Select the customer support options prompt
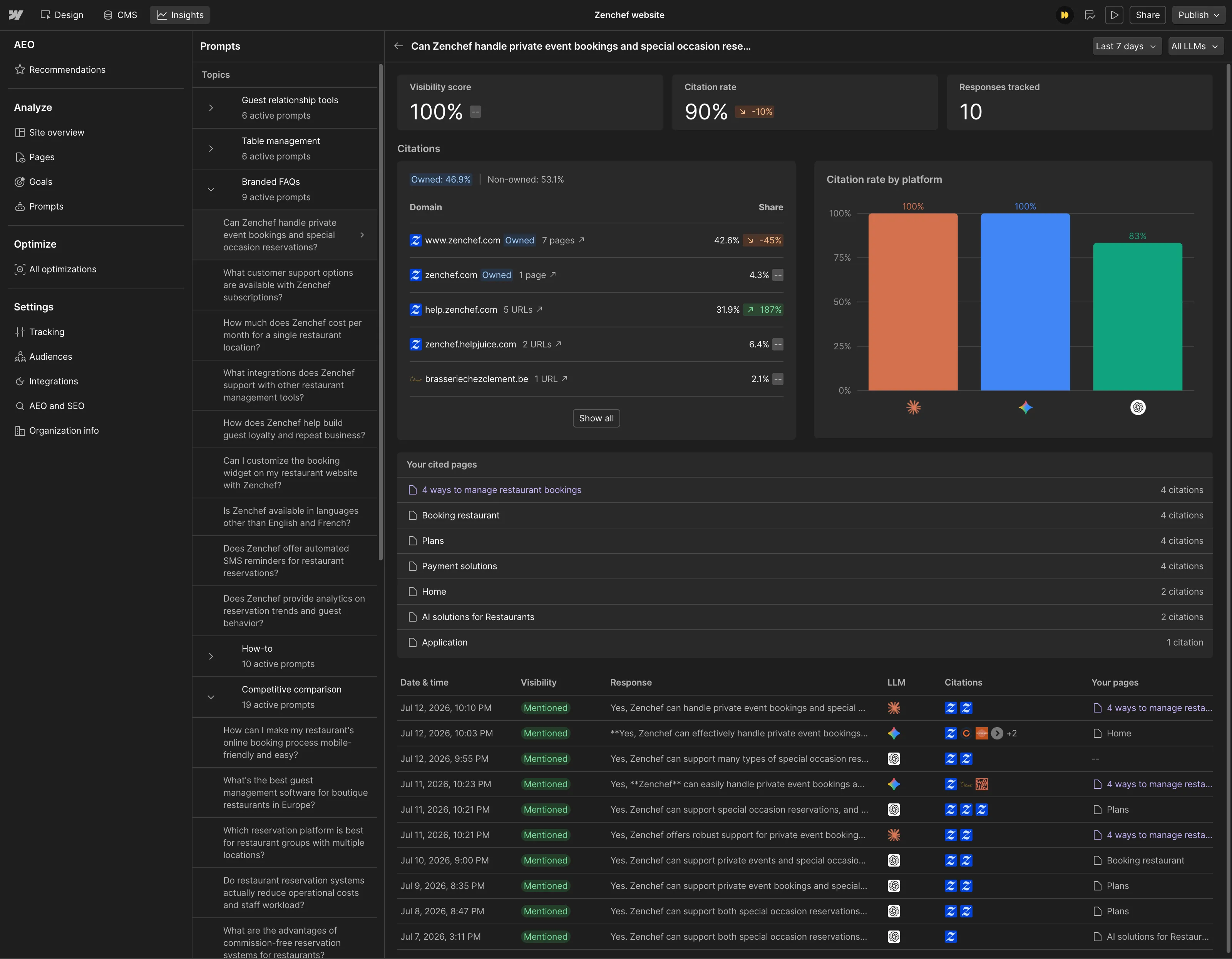The width and height of the screenshot is (1232, 959). [285, 285]
